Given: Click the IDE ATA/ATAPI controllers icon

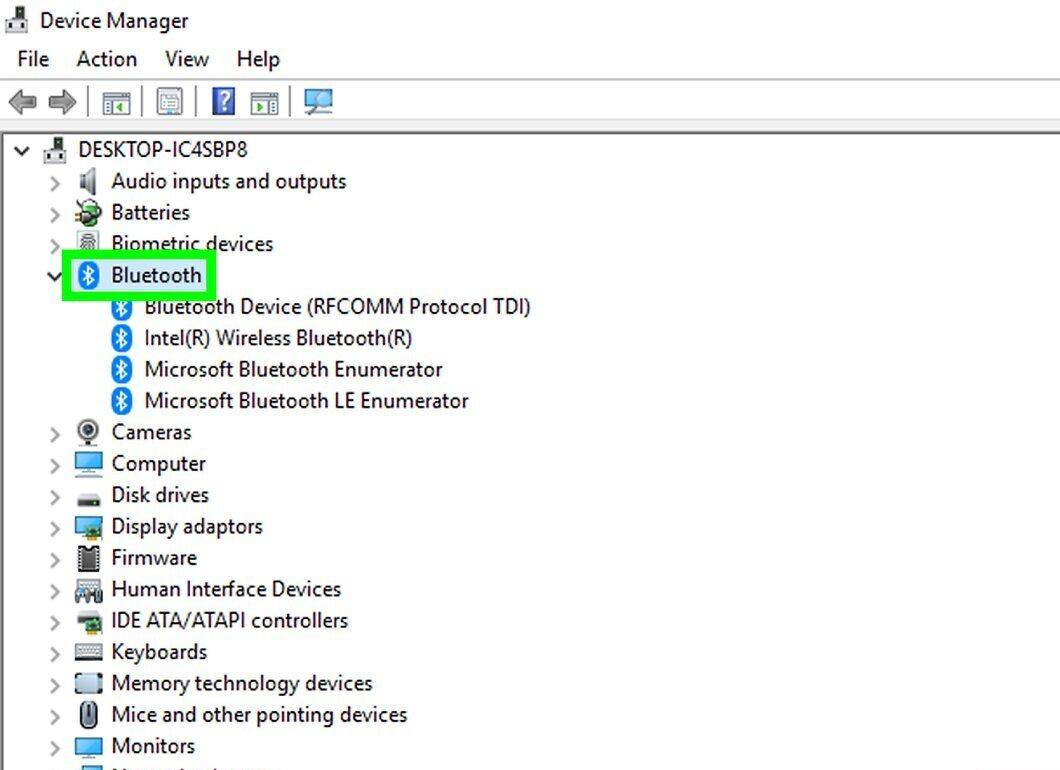Looking at the screenshot, I should tap(88, 621).
